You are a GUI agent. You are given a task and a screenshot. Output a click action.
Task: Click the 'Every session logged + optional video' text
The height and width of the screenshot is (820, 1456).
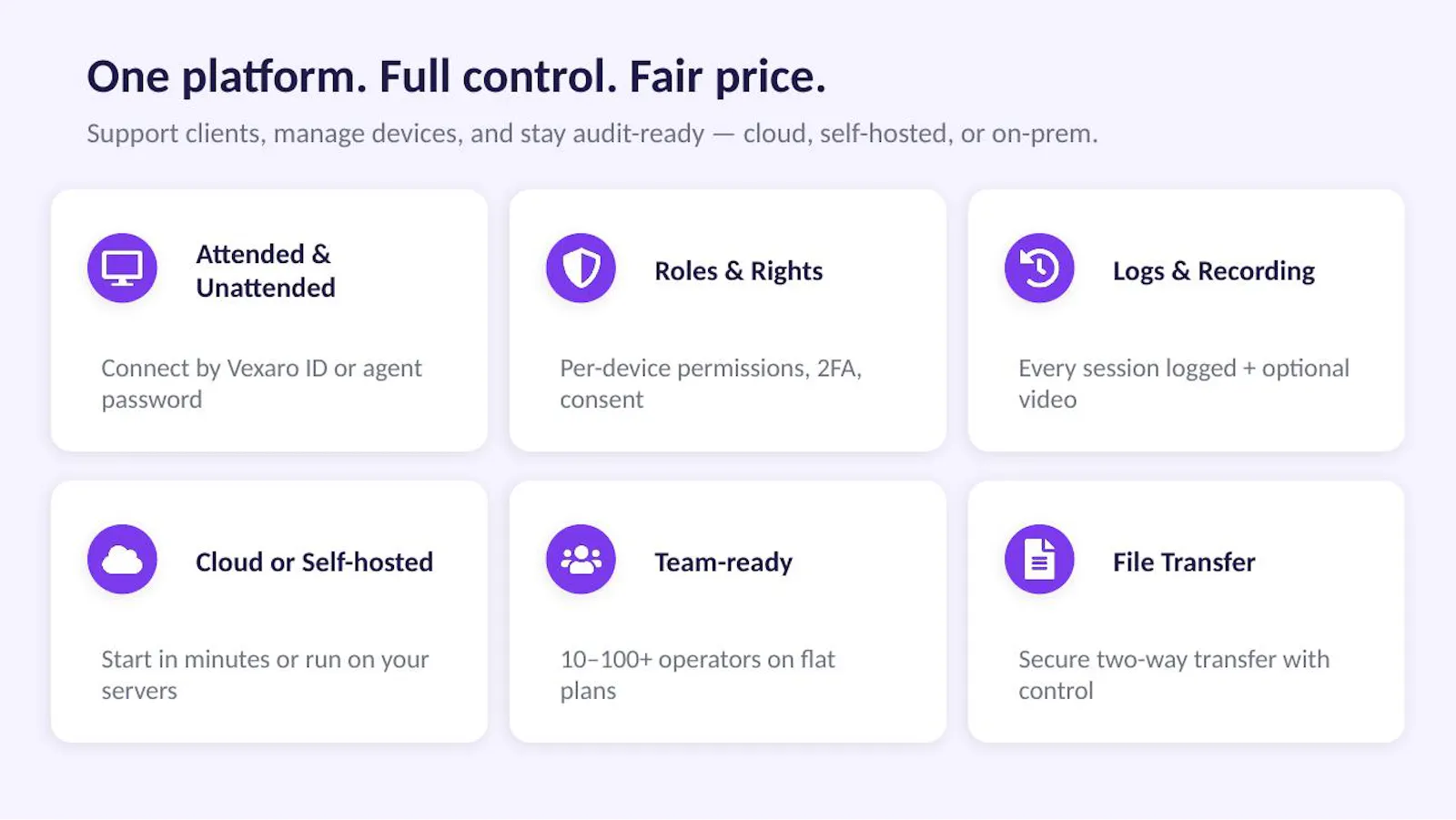[x=1184, y=383]
